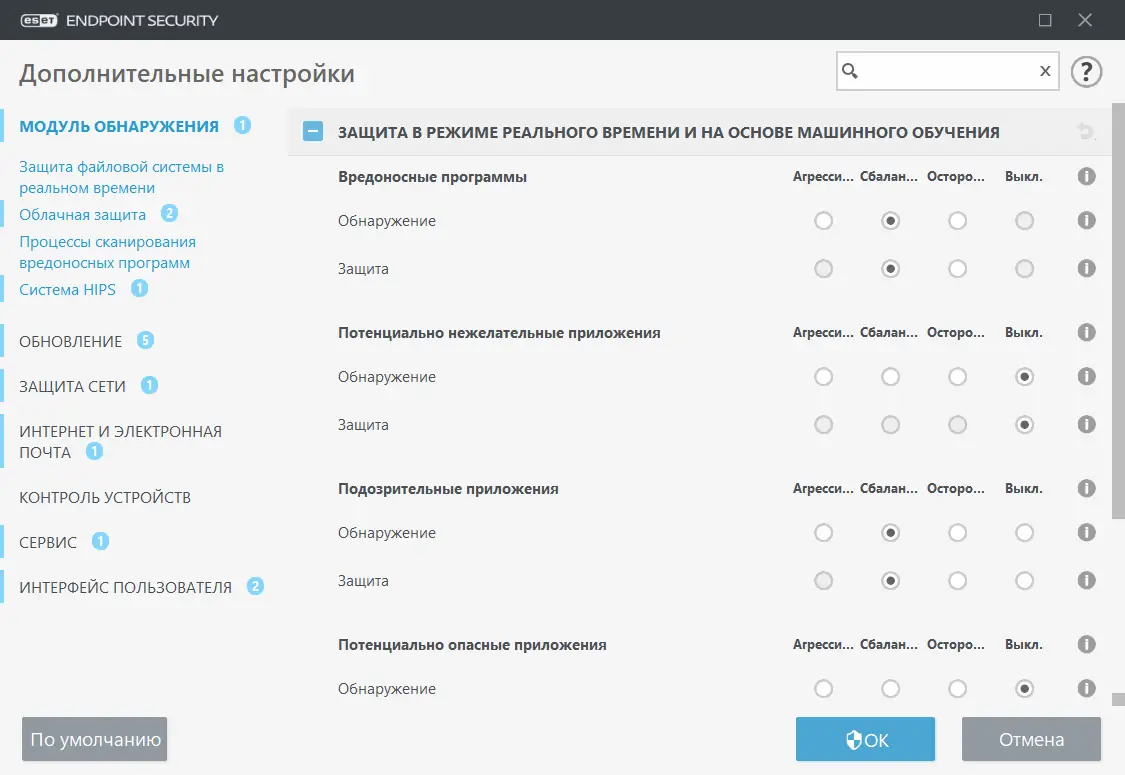The height and width of the screenshot is (775, 1125).
Task: Open help via the question mark icon
Action: tap(1086, 71)
